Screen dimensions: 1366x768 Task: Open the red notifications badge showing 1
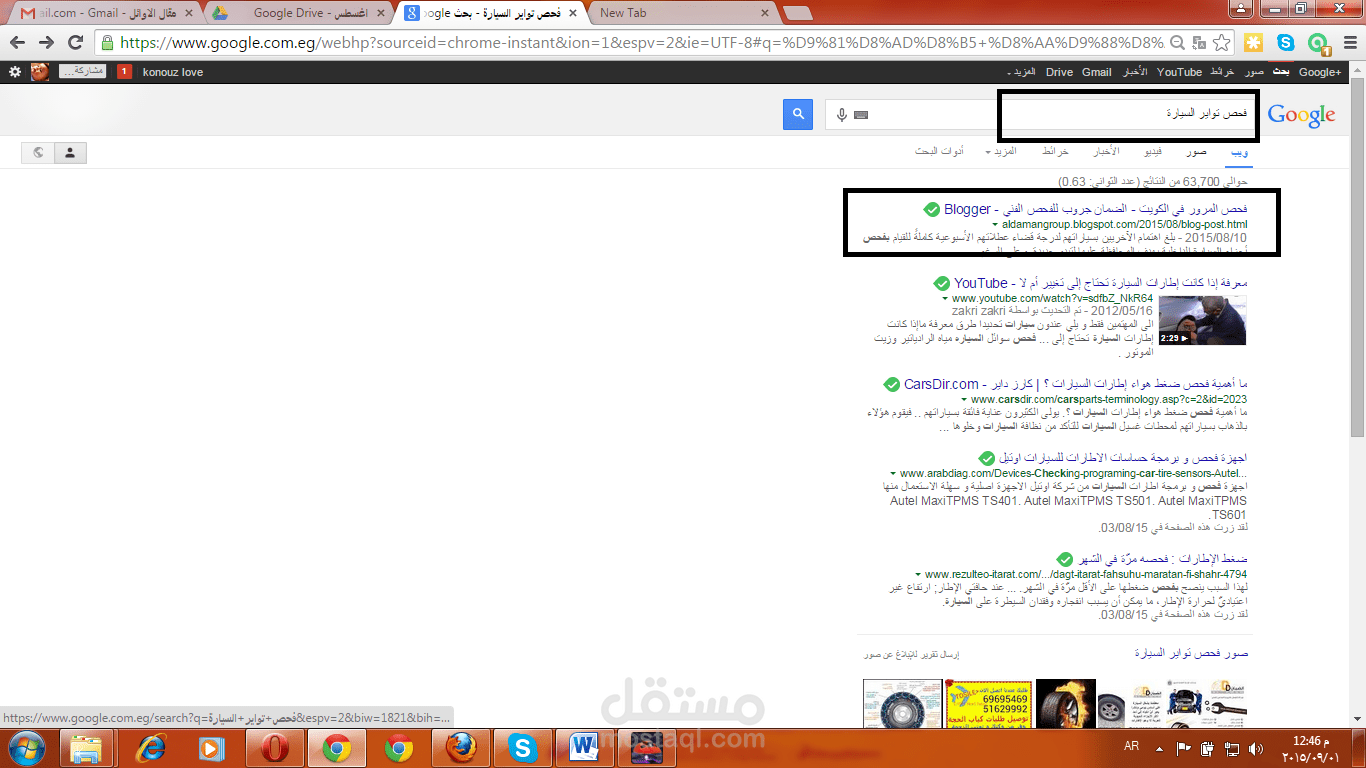coord(124,72)
